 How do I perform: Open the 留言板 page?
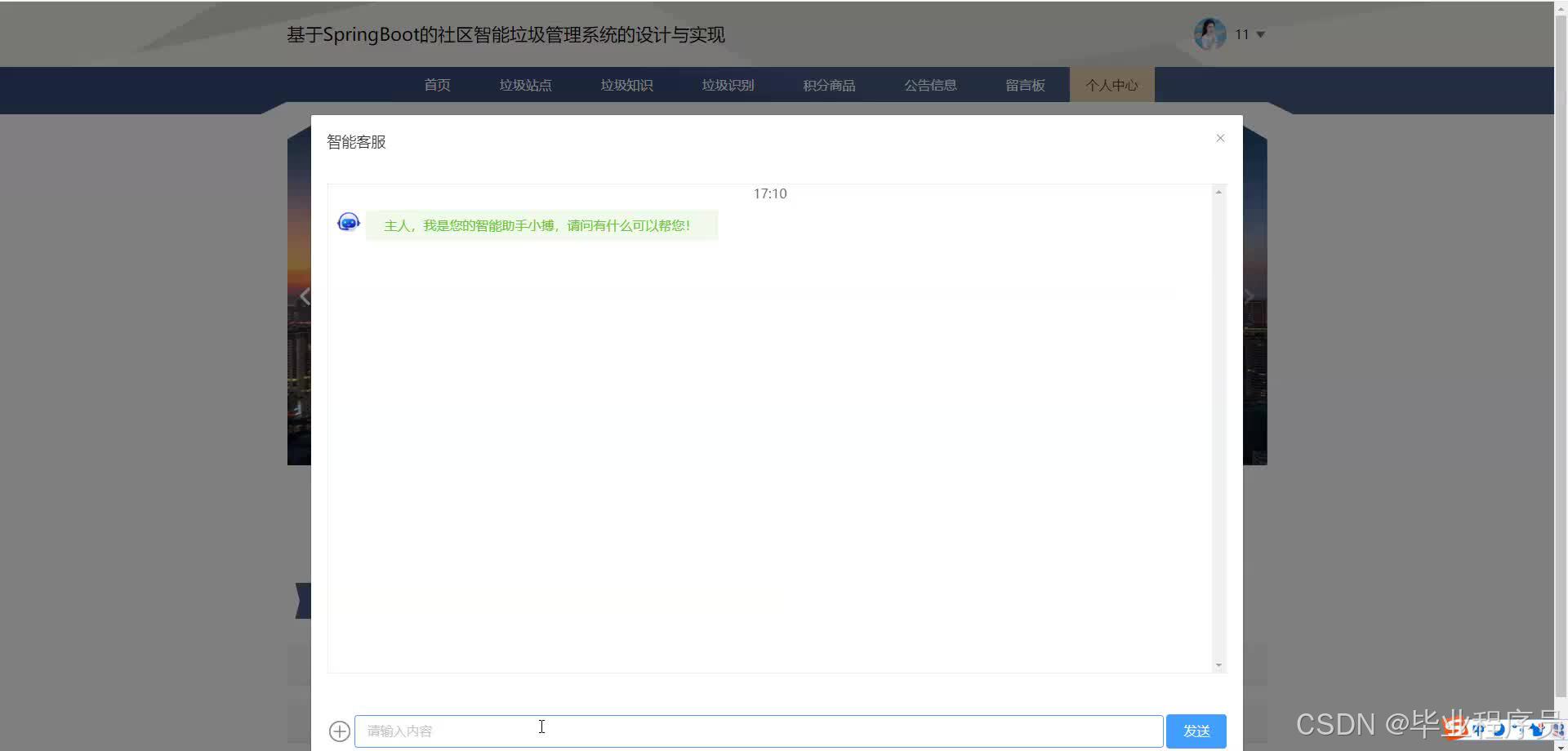pos(1025,85)
